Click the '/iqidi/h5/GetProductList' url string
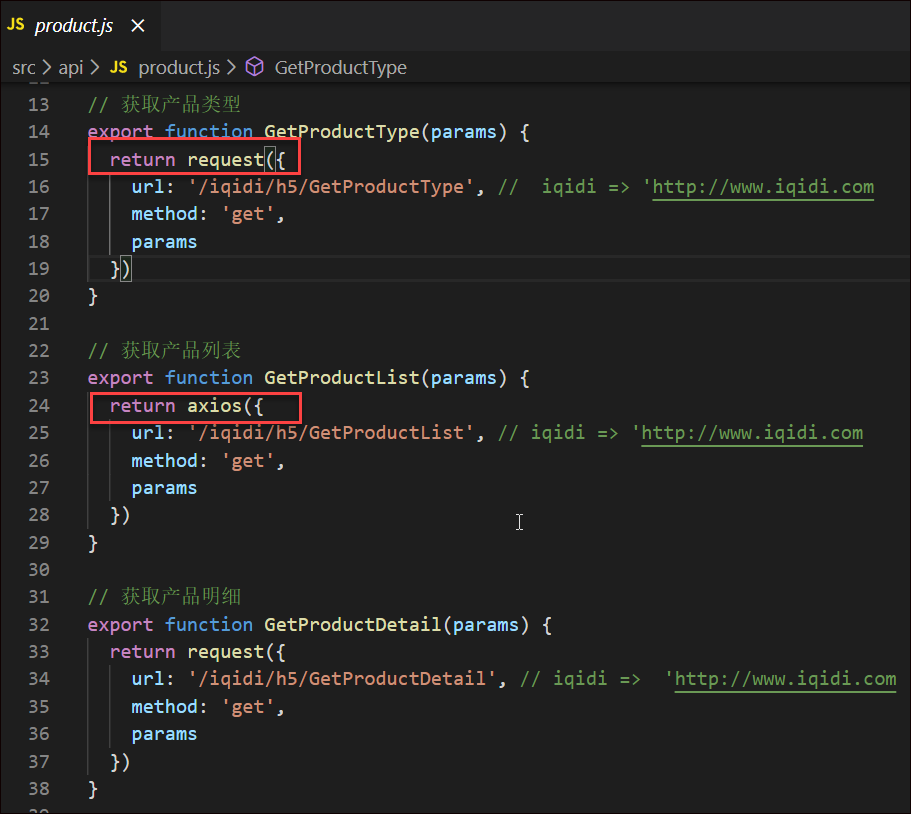Screen dimensions: 911x814 pos(331,433)
